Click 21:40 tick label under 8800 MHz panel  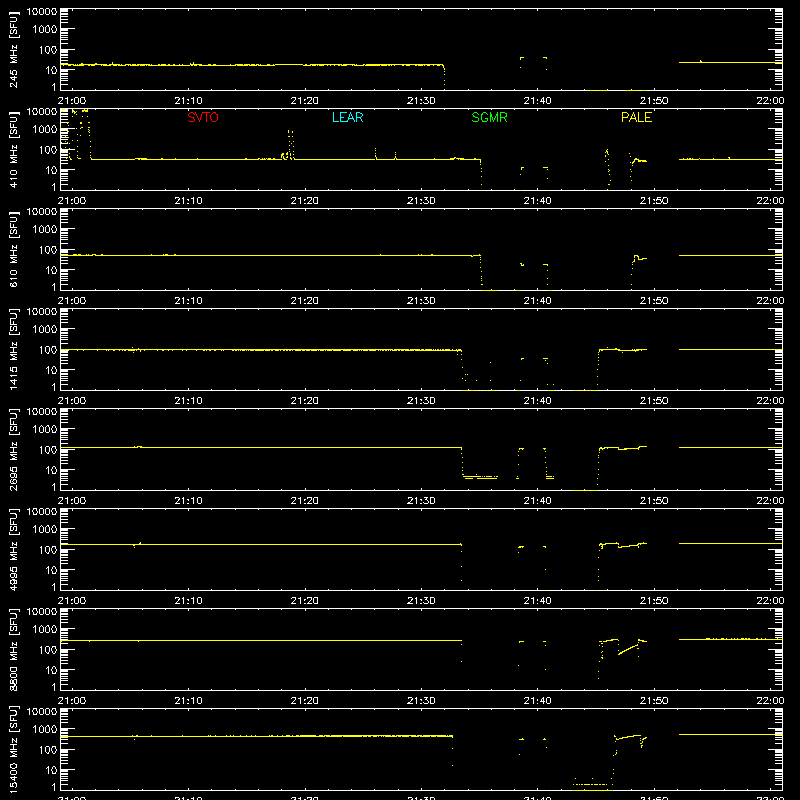(x=537, y=701)
